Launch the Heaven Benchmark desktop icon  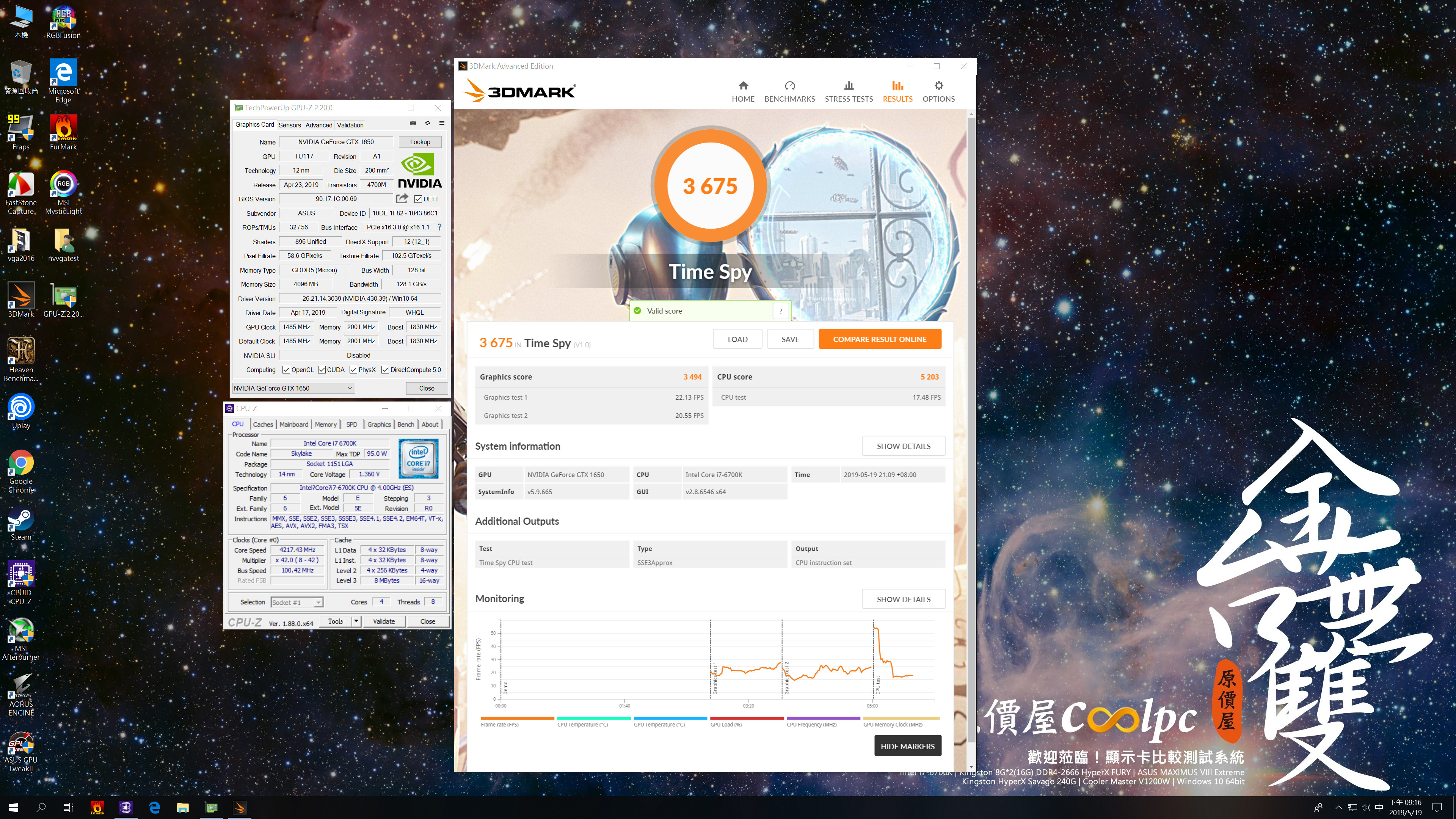click(21, 359)
